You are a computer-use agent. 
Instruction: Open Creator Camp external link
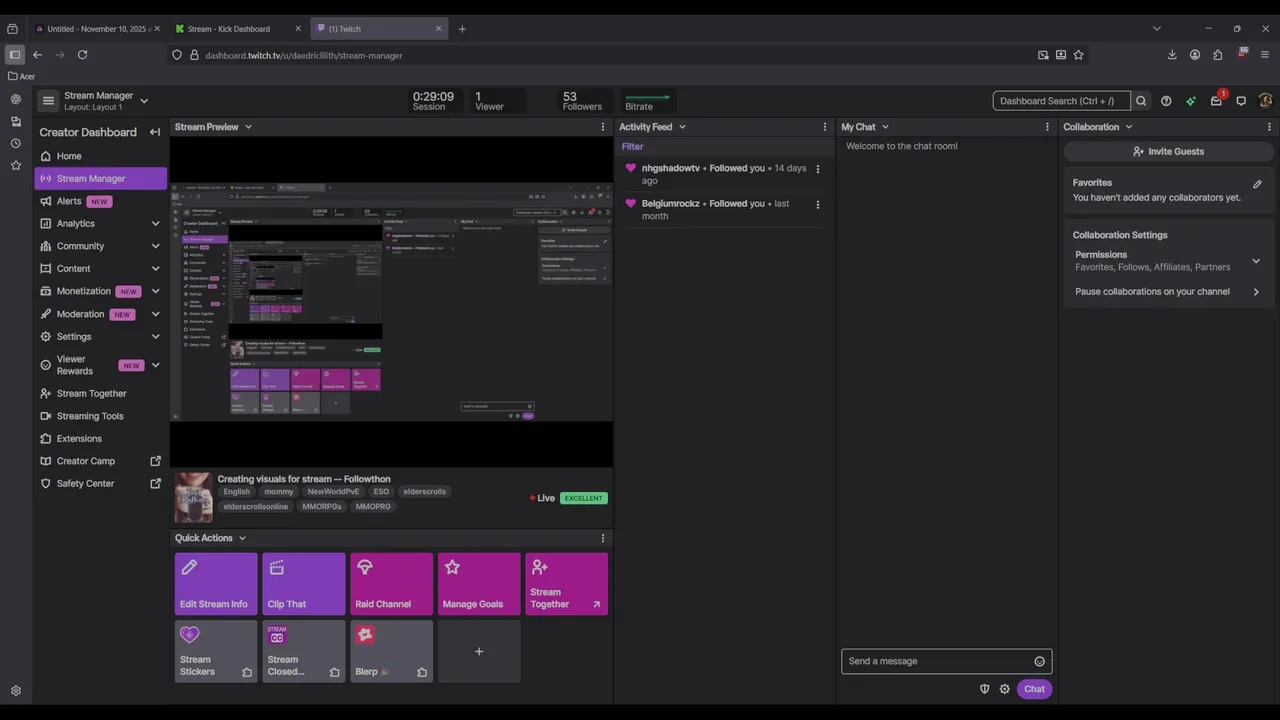(x=100, y=461)
